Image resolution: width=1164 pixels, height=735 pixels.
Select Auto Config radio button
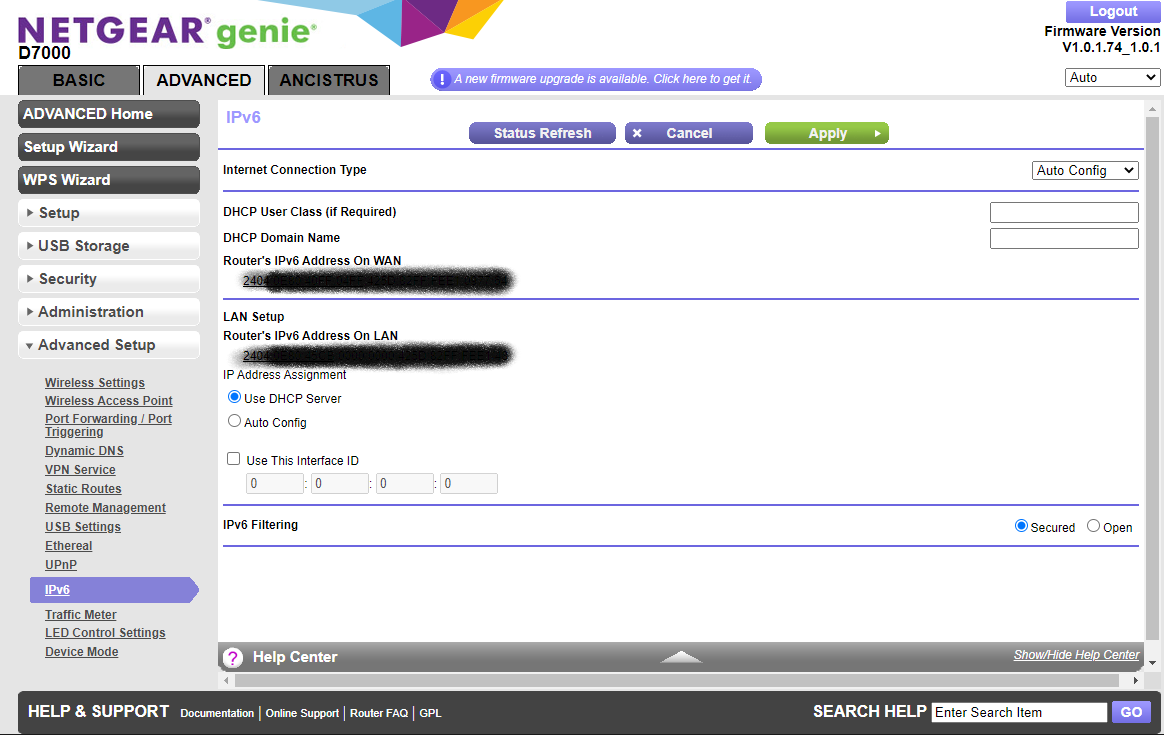[x=235, y=421]
